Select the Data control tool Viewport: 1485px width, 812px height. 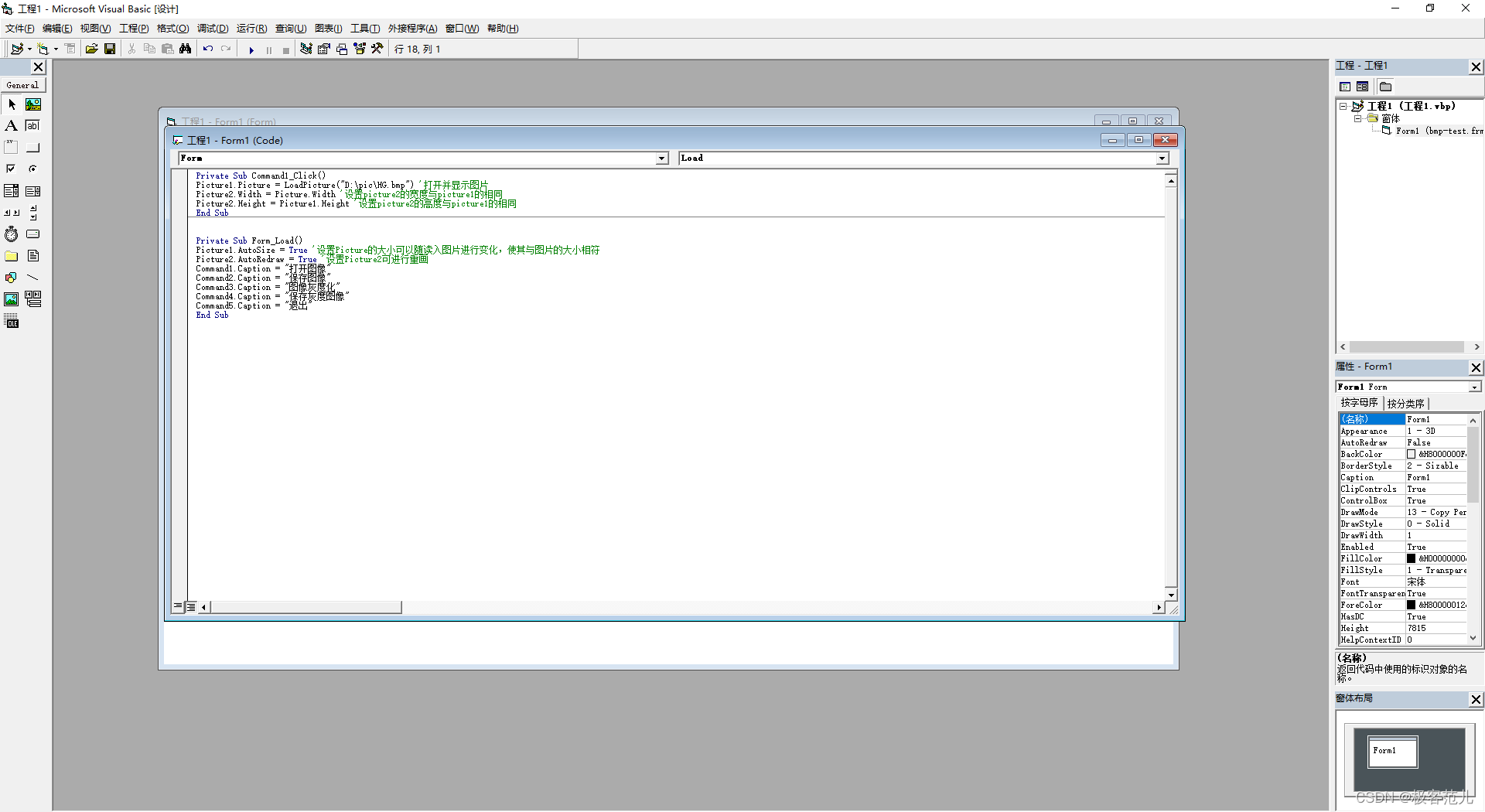(x=33, y=299)
